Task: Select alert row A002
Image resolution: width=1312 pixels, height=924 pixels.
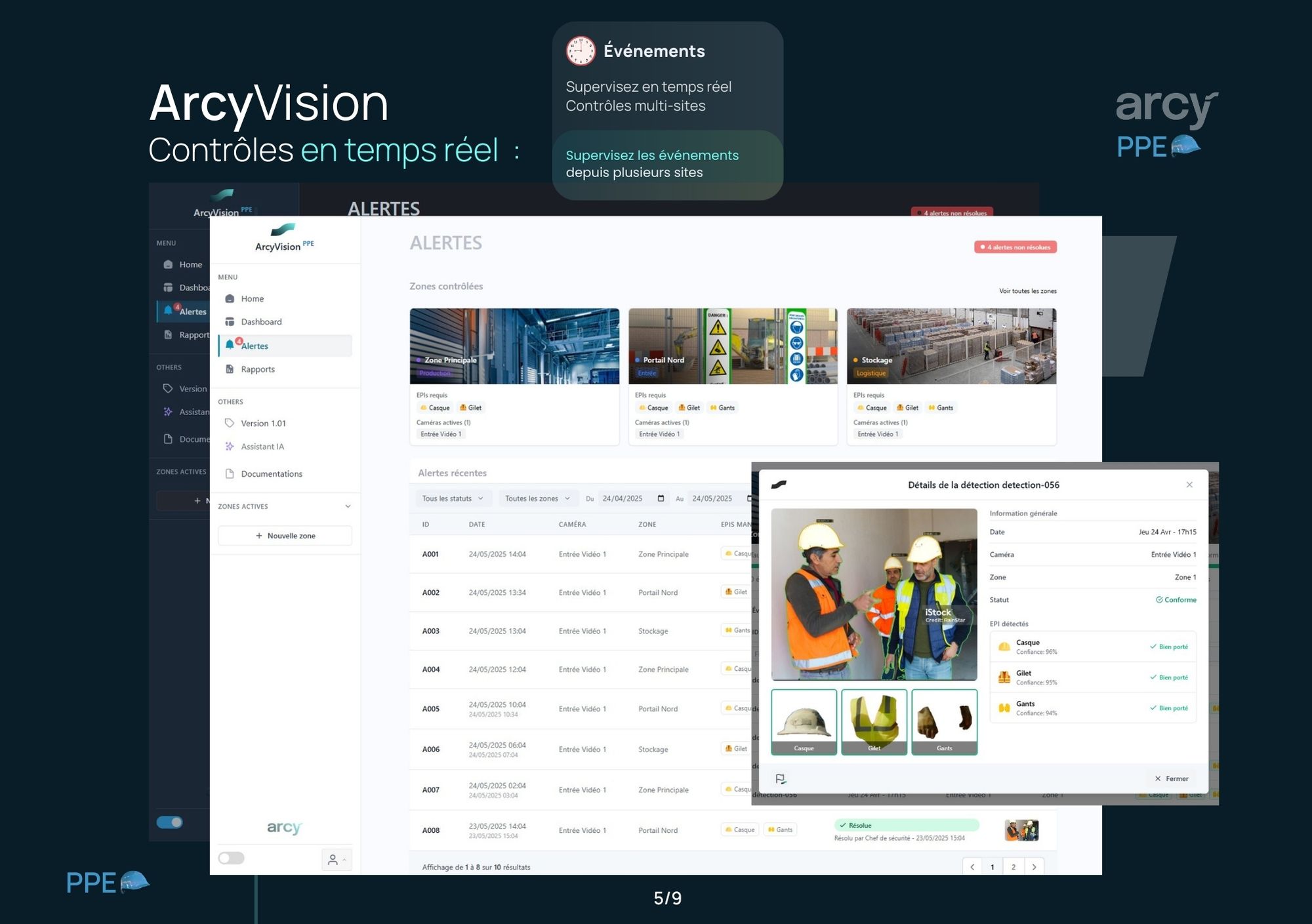Action: click(581, 592)
